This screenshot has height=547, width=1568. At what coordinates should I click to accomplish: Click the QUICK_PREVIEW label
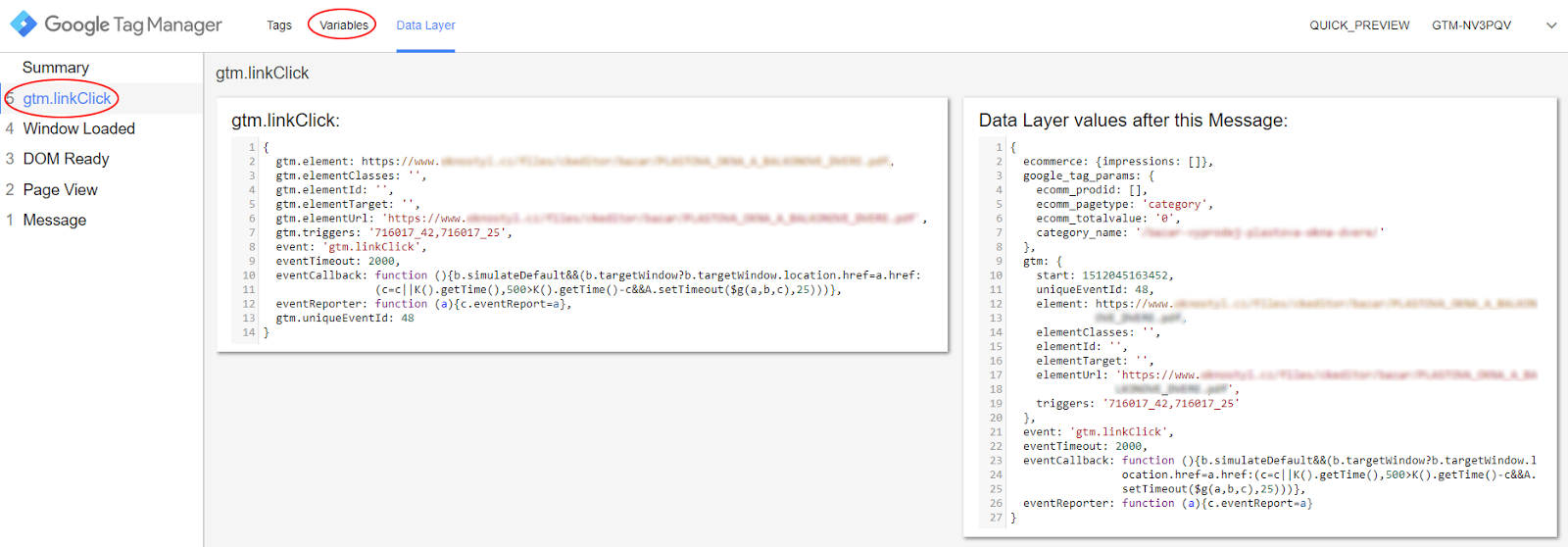click(1359, 25)
